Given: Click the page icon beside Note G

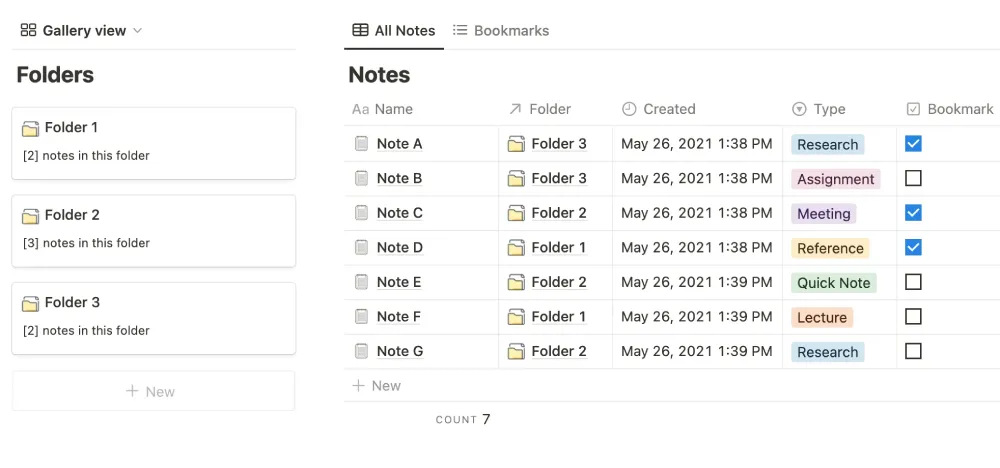Looking at the screenshot, I should 361,351.
